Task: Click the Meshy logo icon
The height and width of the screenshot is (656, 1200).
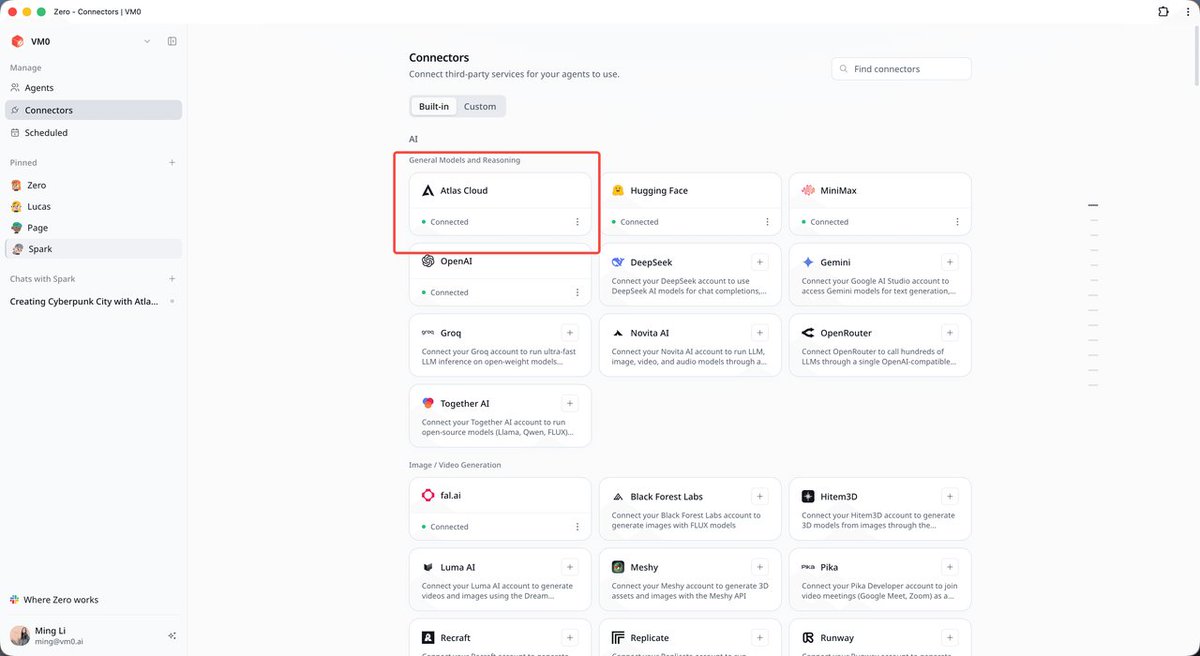Action: pyautogui.click(x=618, y=567)
